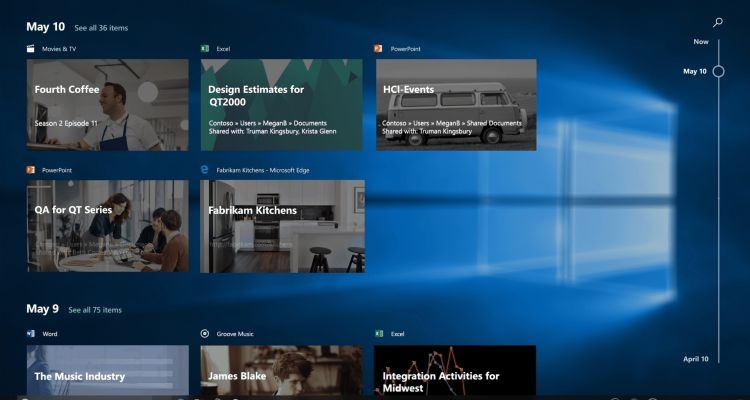Click the May 9 date heading
The height and width of the screenshot is (400, 750).
43,309
